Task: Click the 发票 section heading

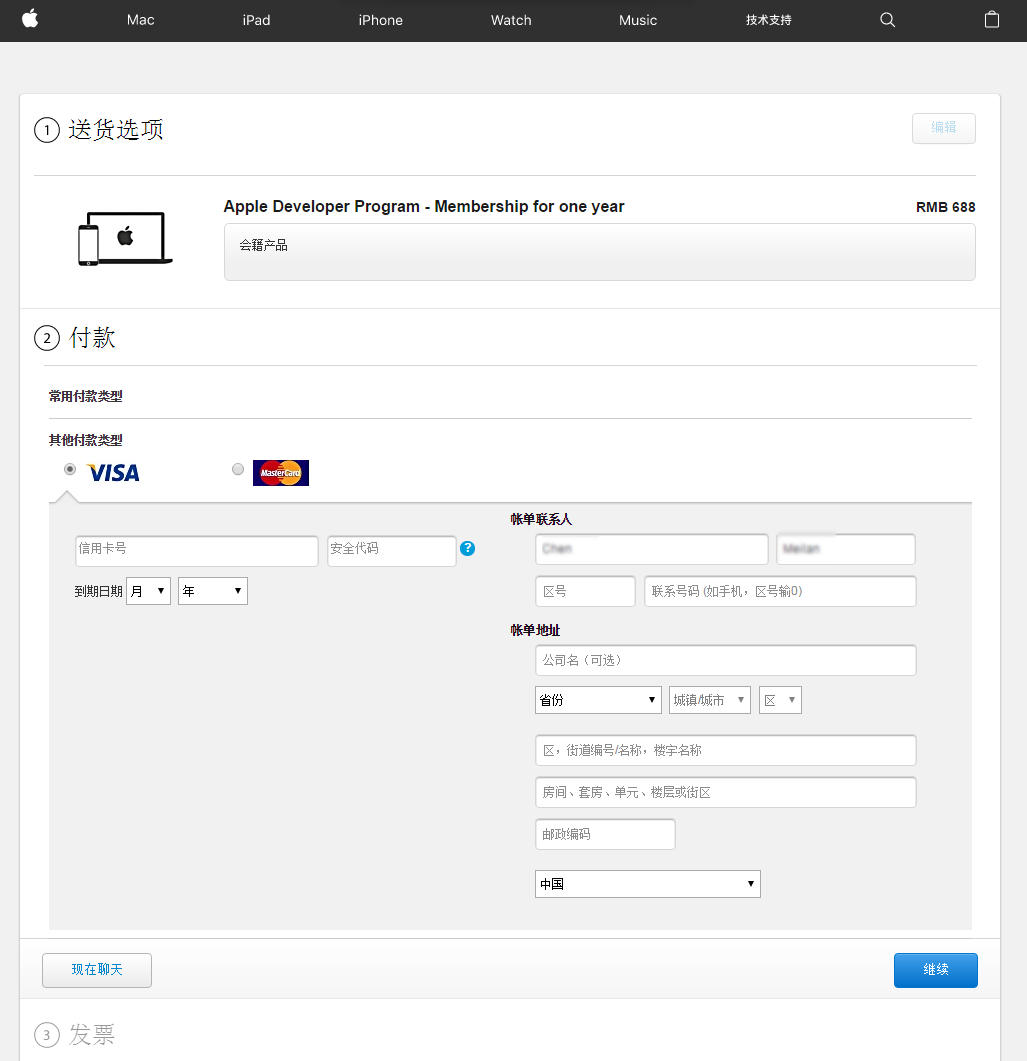Action: (x=92, y=1035)
